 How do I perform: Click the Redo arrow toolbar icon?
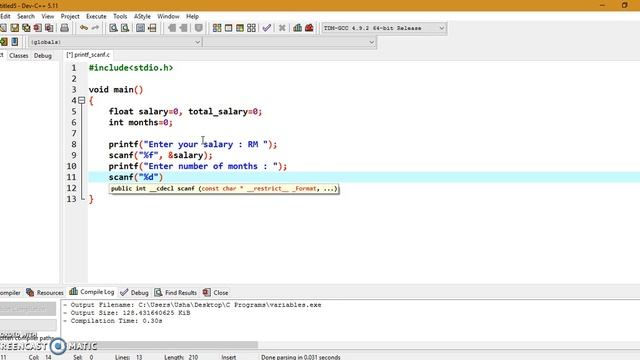tap(95, 28)
